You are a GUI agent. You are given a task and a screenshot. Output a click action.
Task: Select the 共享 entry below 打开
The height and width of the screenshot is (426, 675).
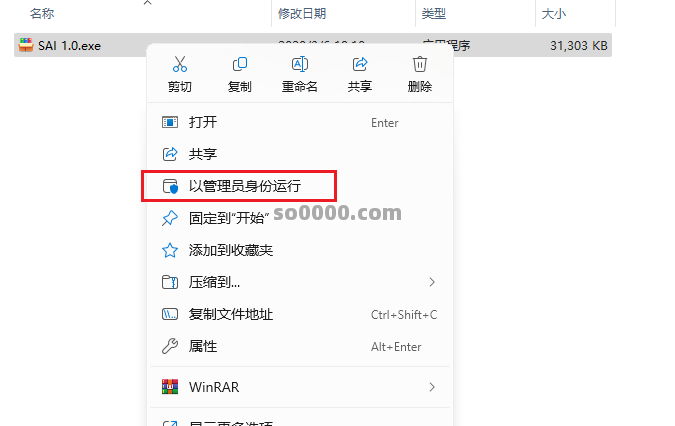click(300, 154)
